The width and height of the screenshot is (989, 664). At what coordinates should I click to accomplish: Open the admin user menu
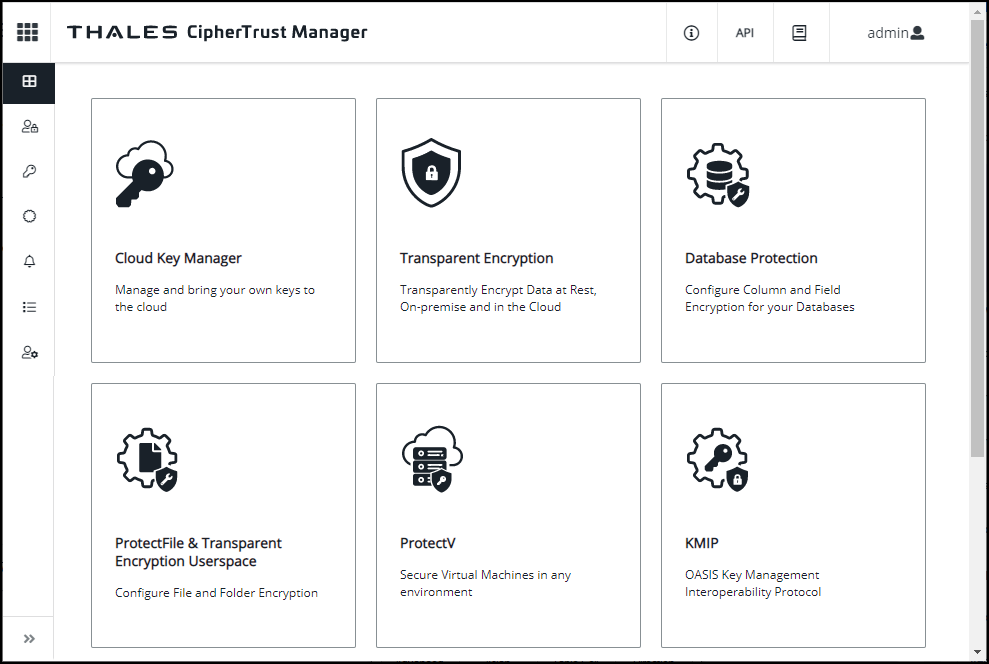pyautogui.click(x=895, y=33)
